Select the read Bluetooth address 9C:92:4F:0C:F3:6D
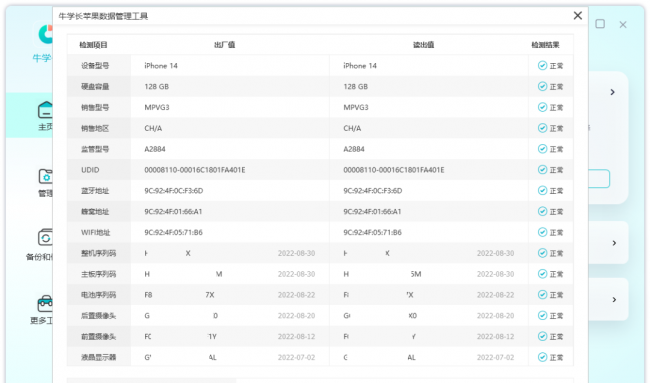 point(373,191)
